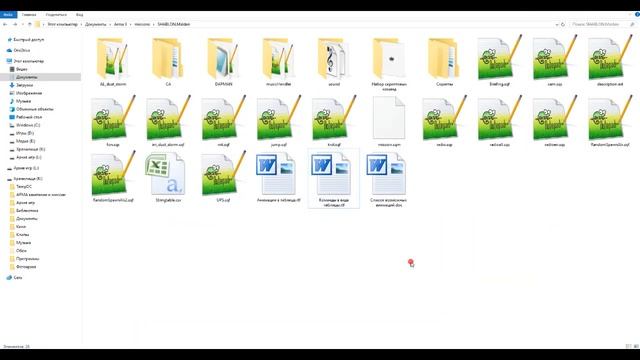Go back with the Back arrow

click(5, 24)
